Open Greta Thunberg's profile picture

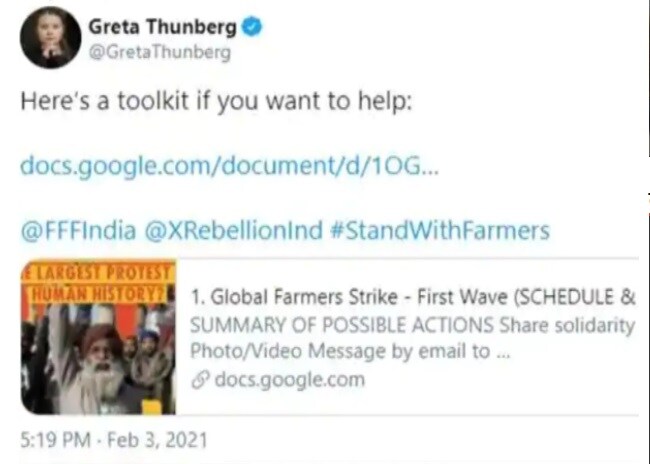pos(51,37)
